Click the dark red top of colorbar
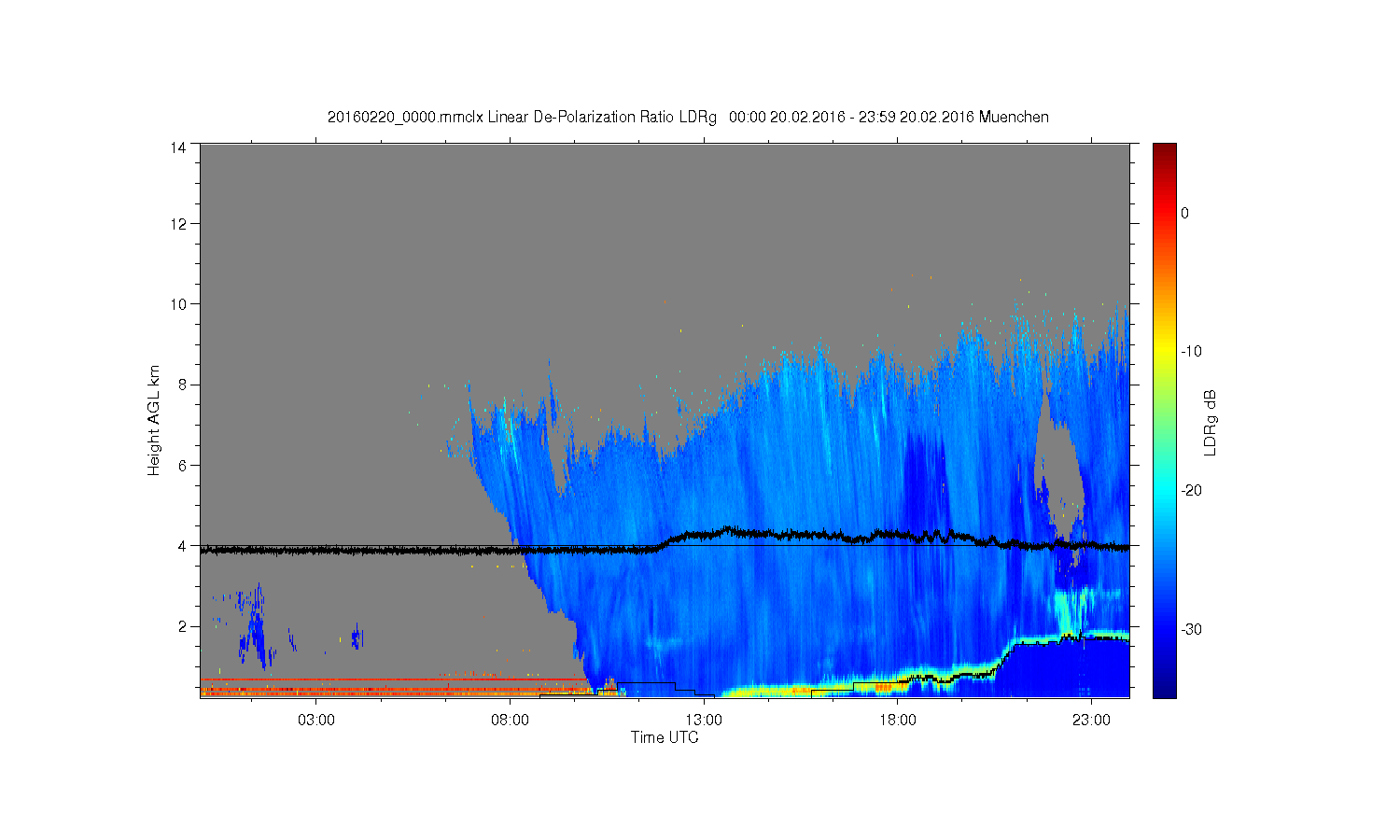1400x840 pixels. (x=1165, y=154)
